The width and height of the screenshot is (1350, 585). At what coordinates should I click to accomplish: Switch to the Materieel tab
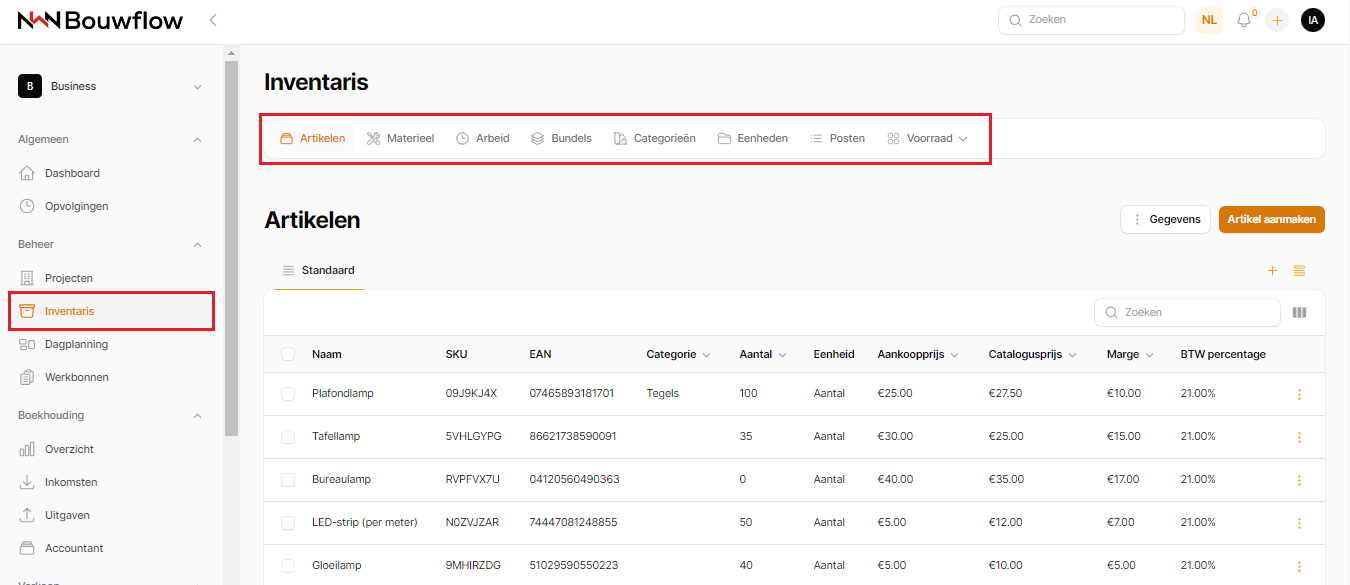pos(400,139)
